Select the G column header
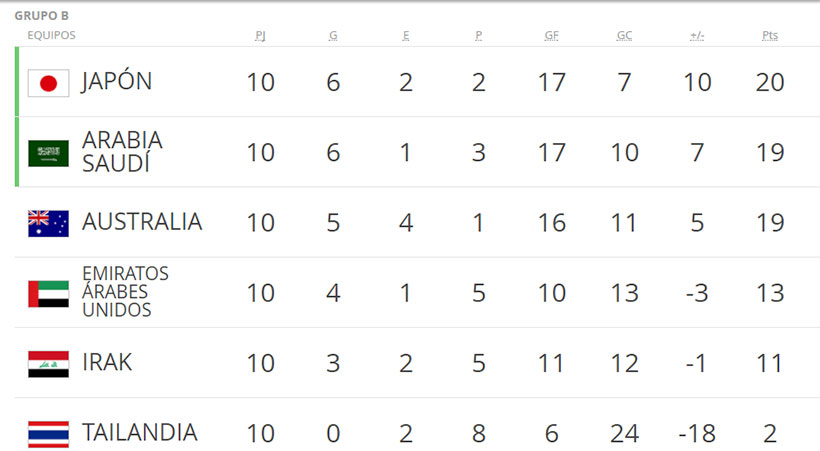Viewport: 820px width, 451px height. tap(333, 36)
